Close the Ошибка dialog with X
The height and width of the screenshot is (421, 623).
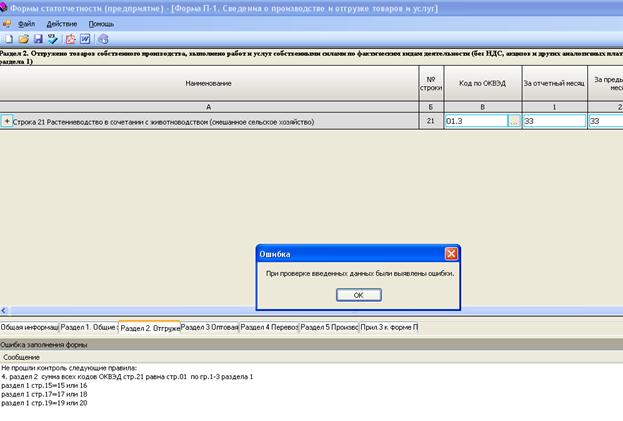tap(451, 254)
